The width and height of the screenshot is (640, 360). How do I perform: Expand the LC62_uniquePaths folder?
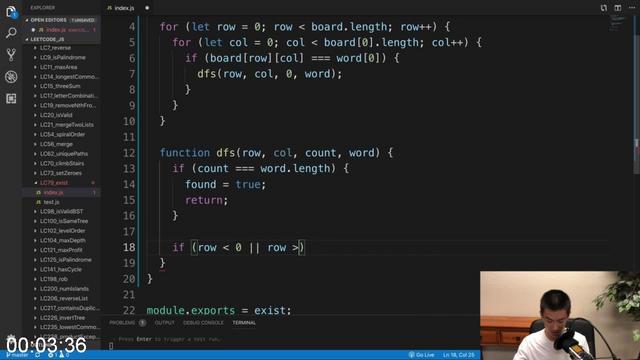pos(64,154)
